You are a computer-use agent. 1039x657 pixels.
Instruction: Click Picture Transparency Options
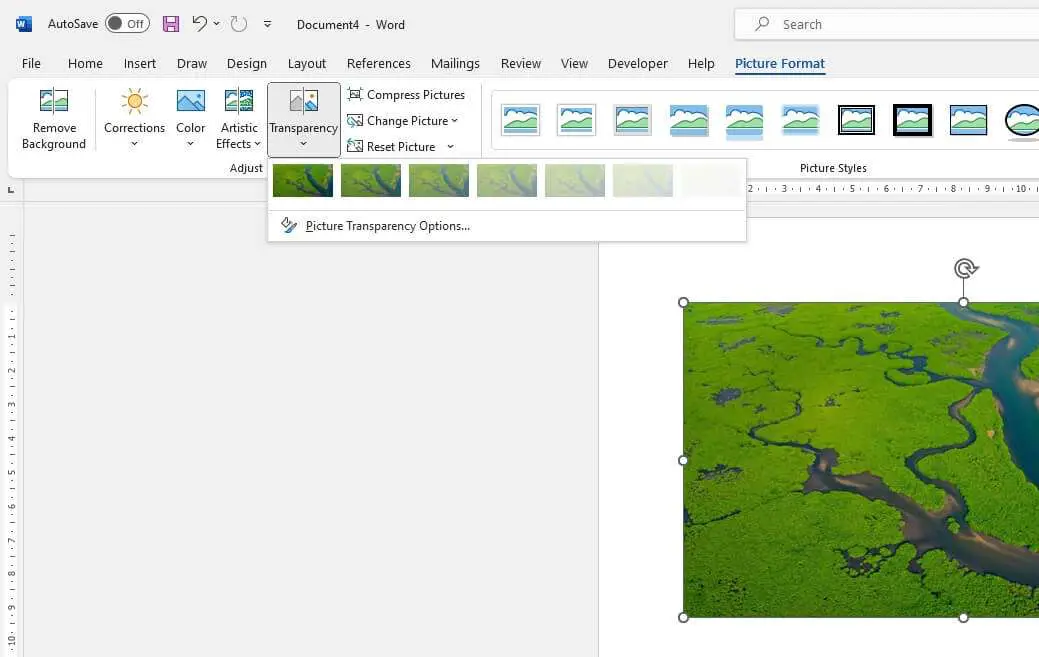pyautogui.click(x=388, y=225)
